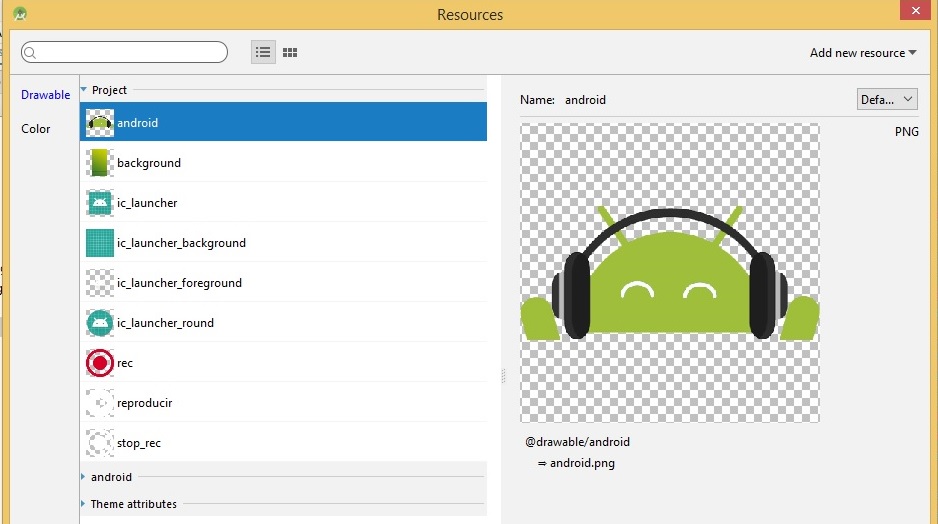This screenshot has width=938, height=524.
Task: Click the ic_launcher_round circular icon
Action: pos(100,323)
